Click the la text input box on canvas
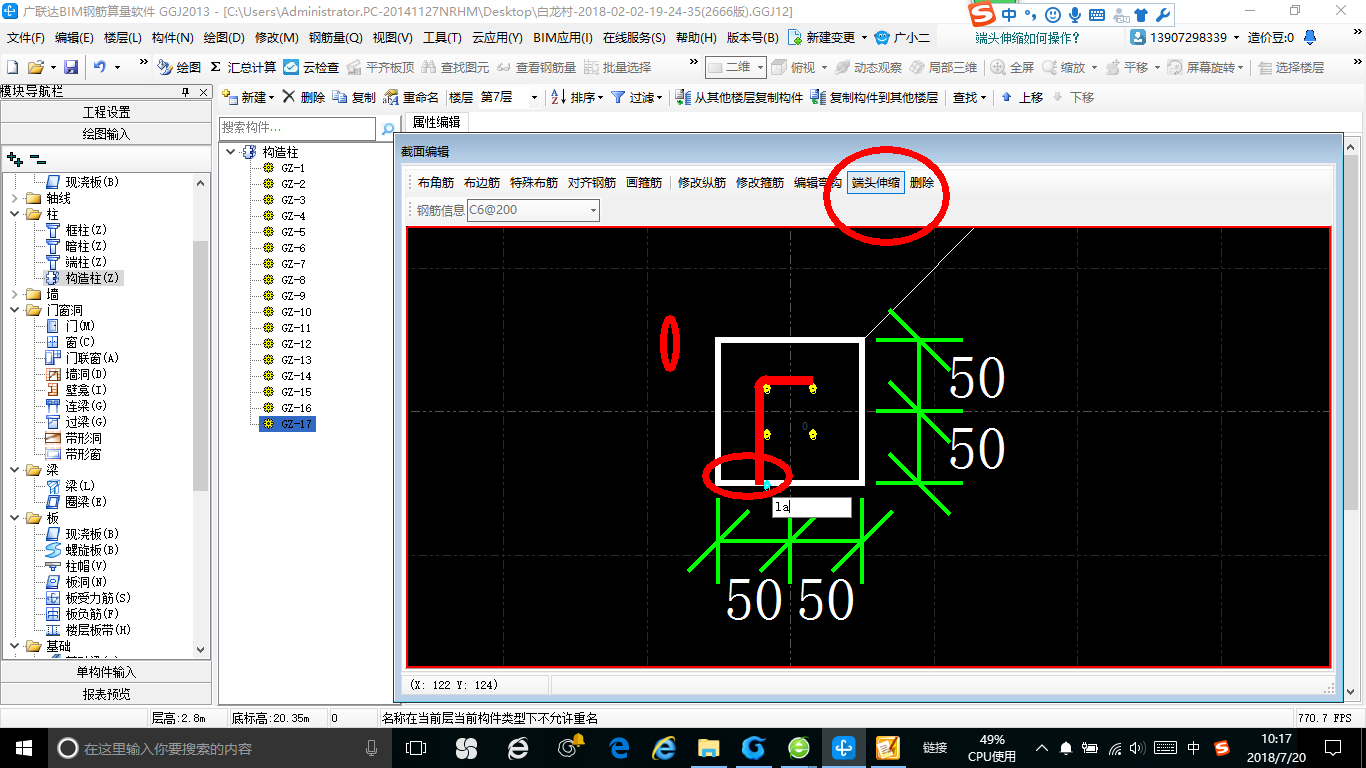 click(811, 507)
